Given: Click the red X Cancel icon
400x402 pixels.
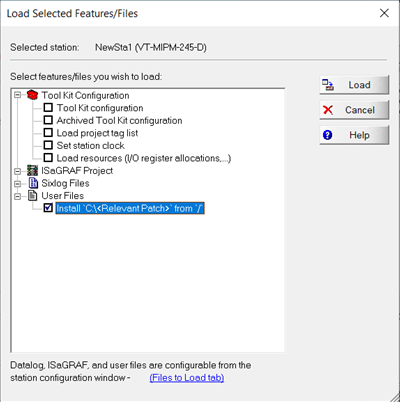Looking at the screenshot, I should pyautogui.click(x=328, y=110).
